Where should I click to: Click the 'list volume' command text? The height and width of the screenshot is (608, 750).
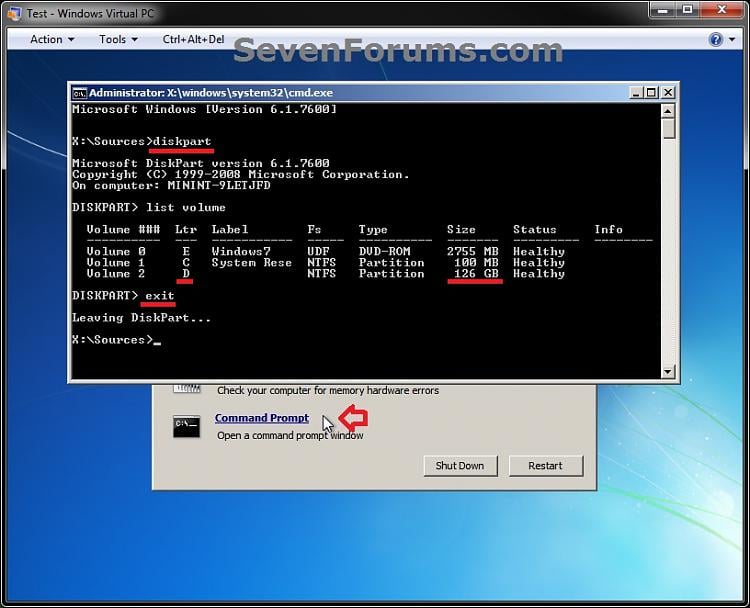click(186, 207)
